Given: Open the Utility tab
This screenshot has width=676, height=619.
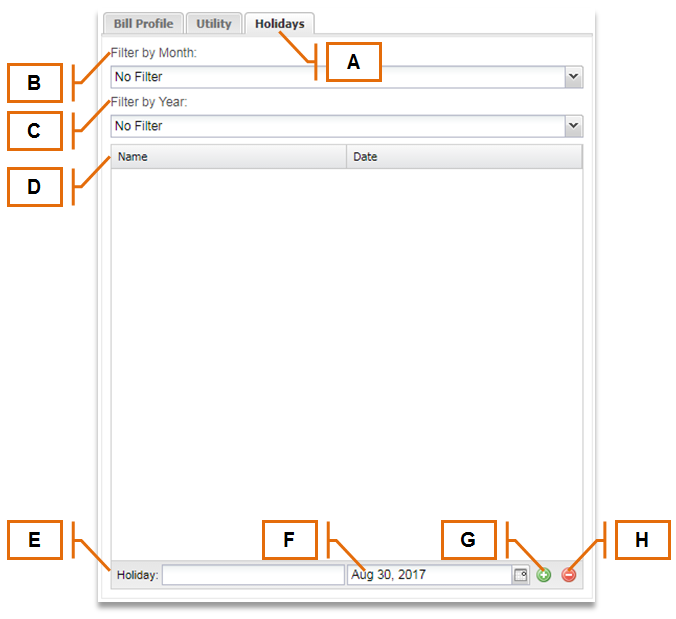Looking at the screenshot, I should 214,24.
